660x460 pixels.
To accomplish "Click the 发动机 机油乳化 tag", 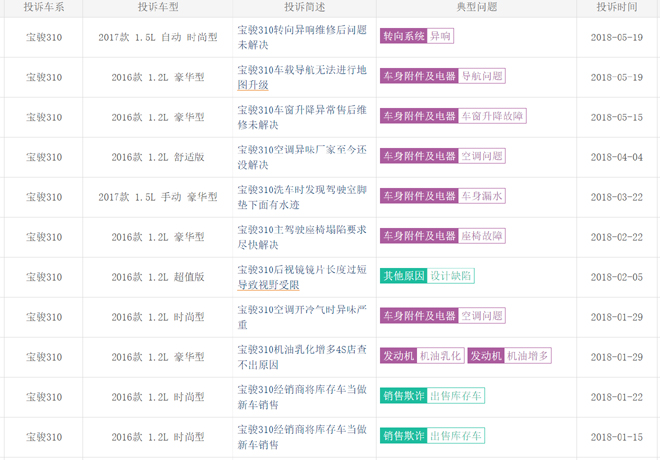I will click(x=422, y=356).
